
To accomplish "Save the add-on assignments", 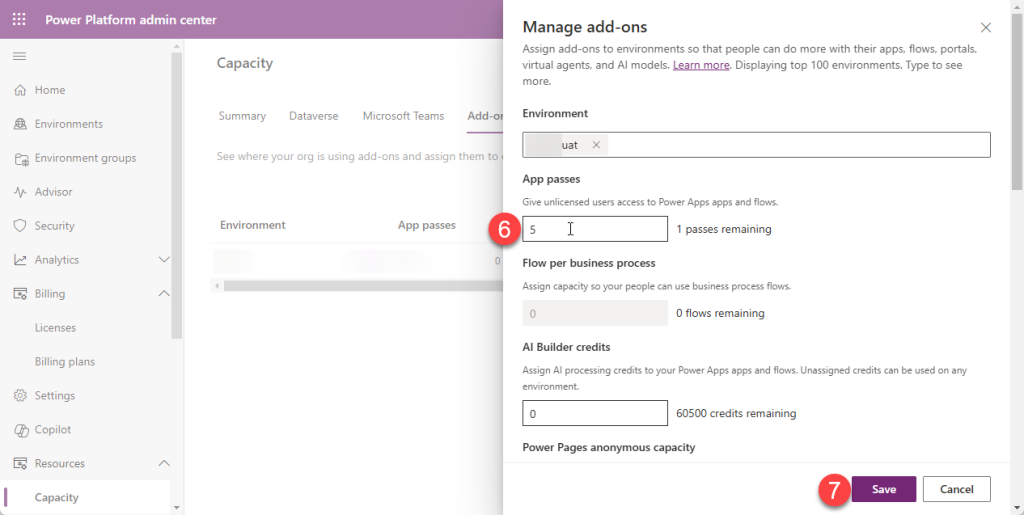I will click(x=884, y=489).
